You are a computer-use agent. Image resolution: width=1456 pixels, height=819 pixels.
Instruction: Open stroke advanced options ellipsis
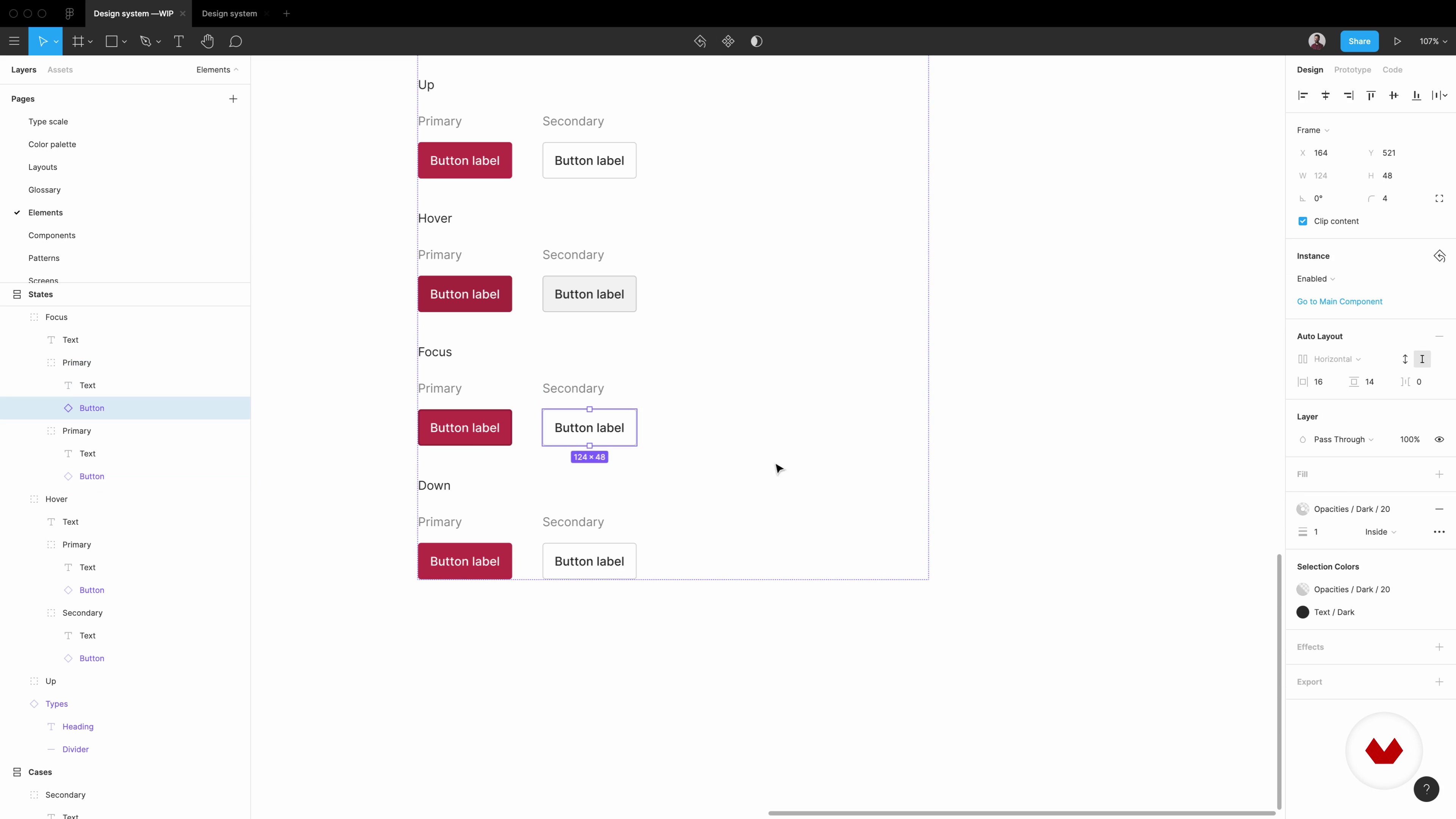pos(1439,532)
